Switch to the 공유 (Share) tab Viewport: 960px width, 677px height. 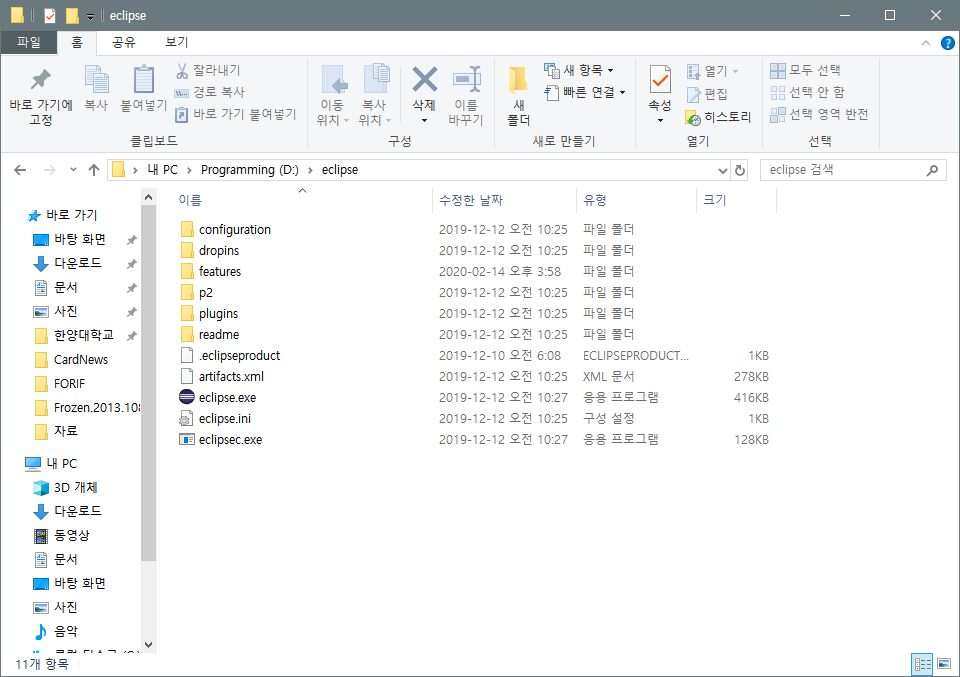(123, 42)
